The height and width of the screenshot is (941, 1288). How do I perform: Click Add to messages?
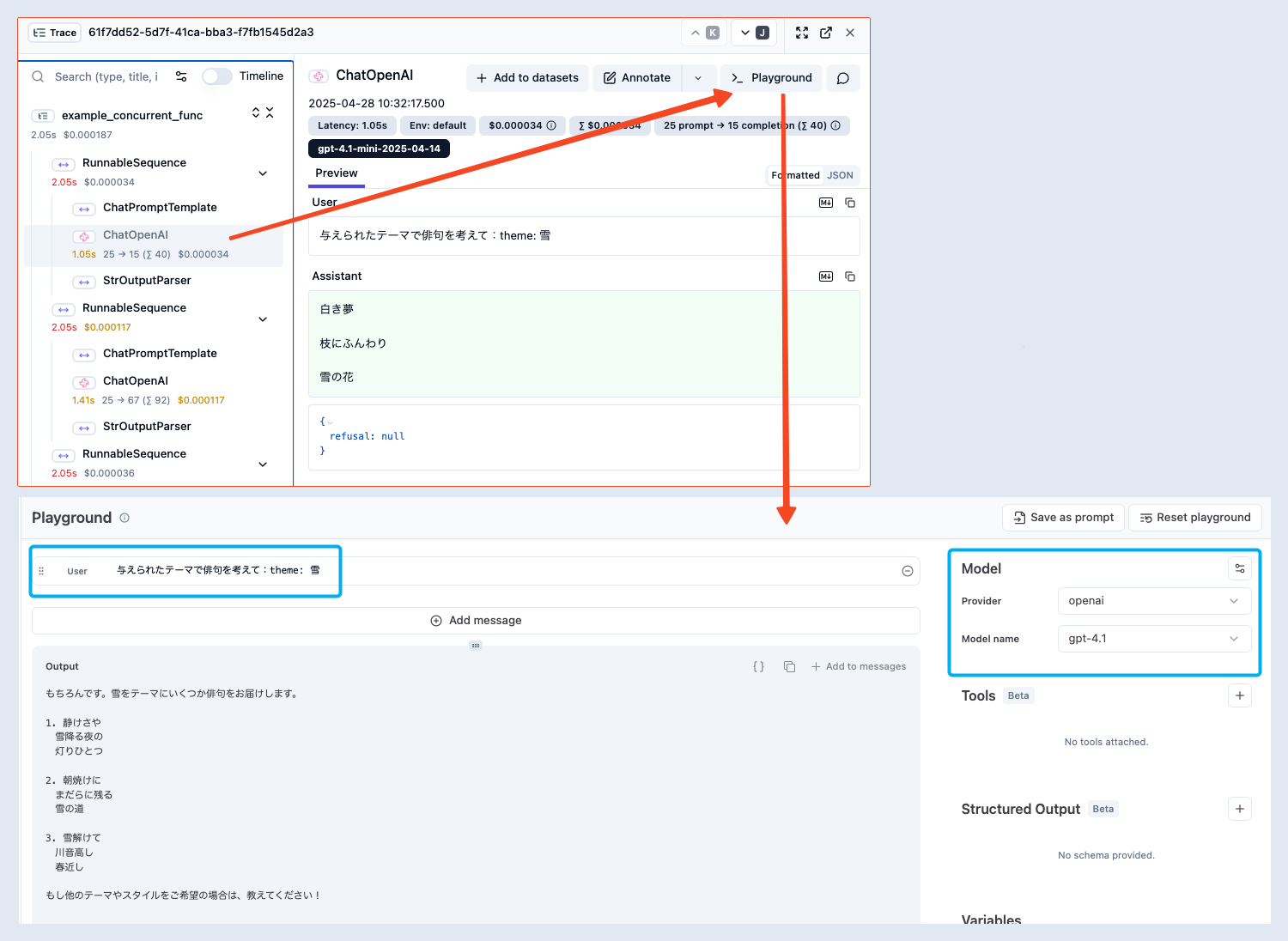[x=859, y=666]
